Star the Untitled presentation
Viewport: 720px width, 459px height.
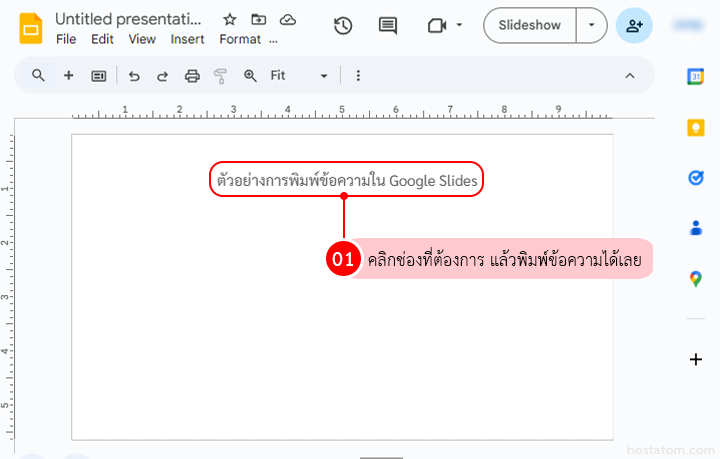click(230, 19)
